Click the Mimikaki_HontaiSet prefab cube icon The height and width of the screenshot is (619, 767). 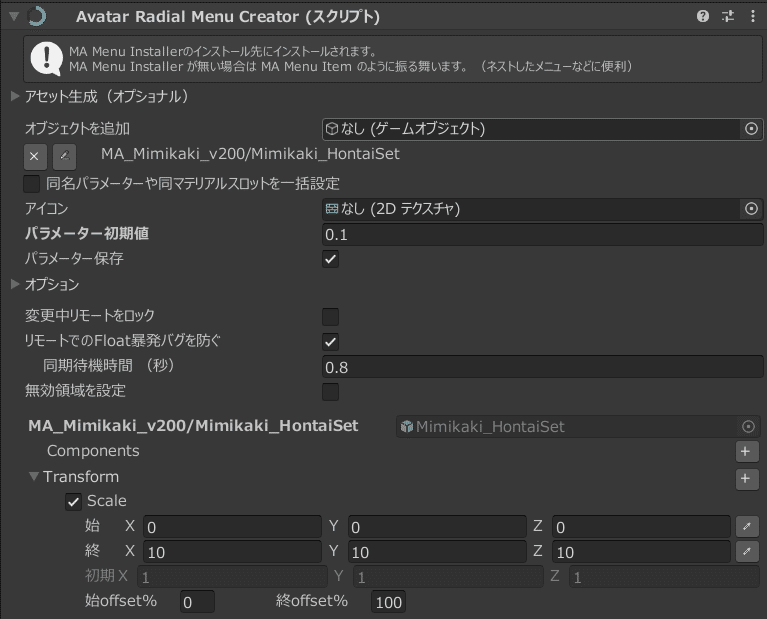406,427
